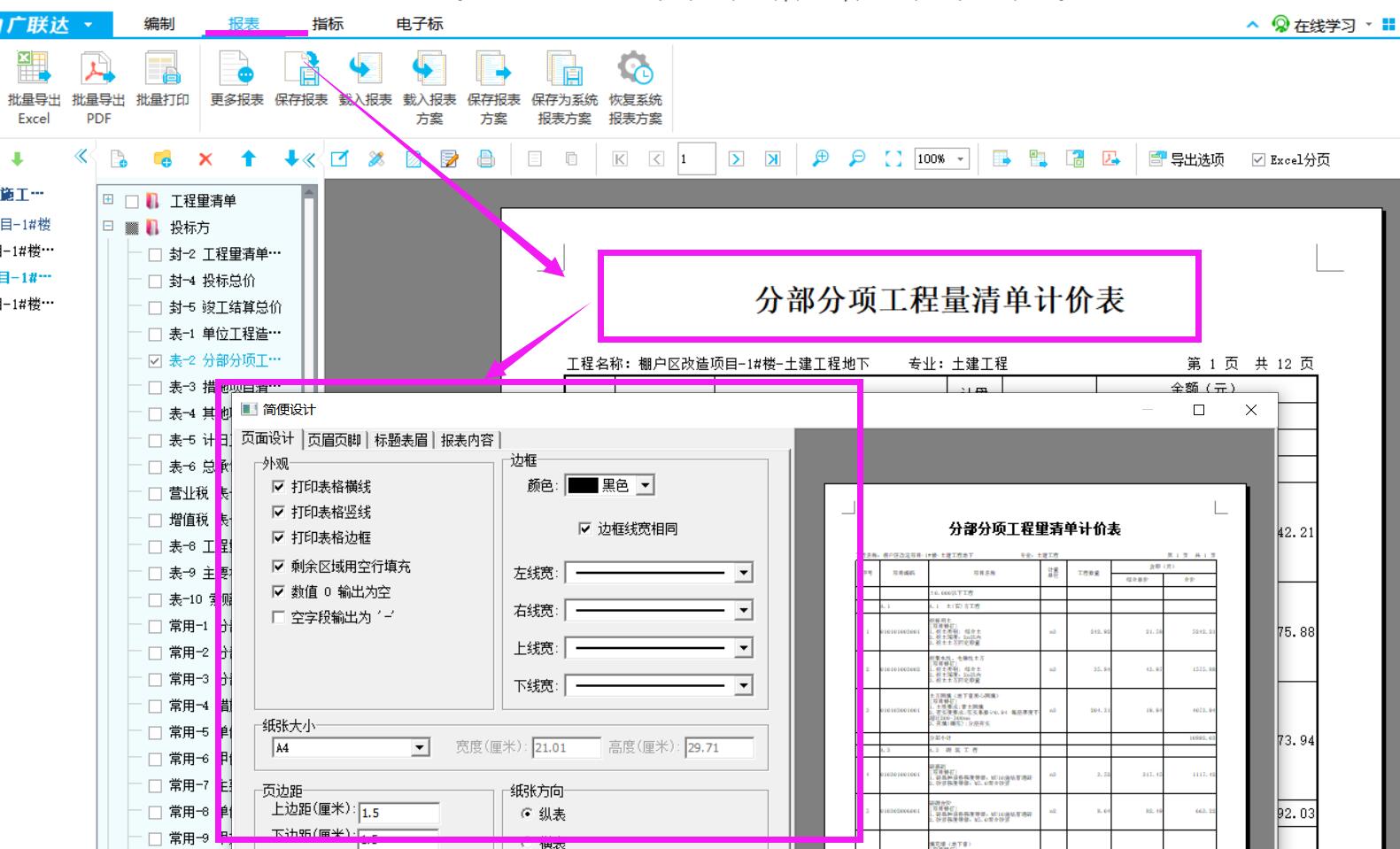This screenshot has width=1400, height=849.
Task: Switch to the 编制 ribbon tab
Action: 159,24
